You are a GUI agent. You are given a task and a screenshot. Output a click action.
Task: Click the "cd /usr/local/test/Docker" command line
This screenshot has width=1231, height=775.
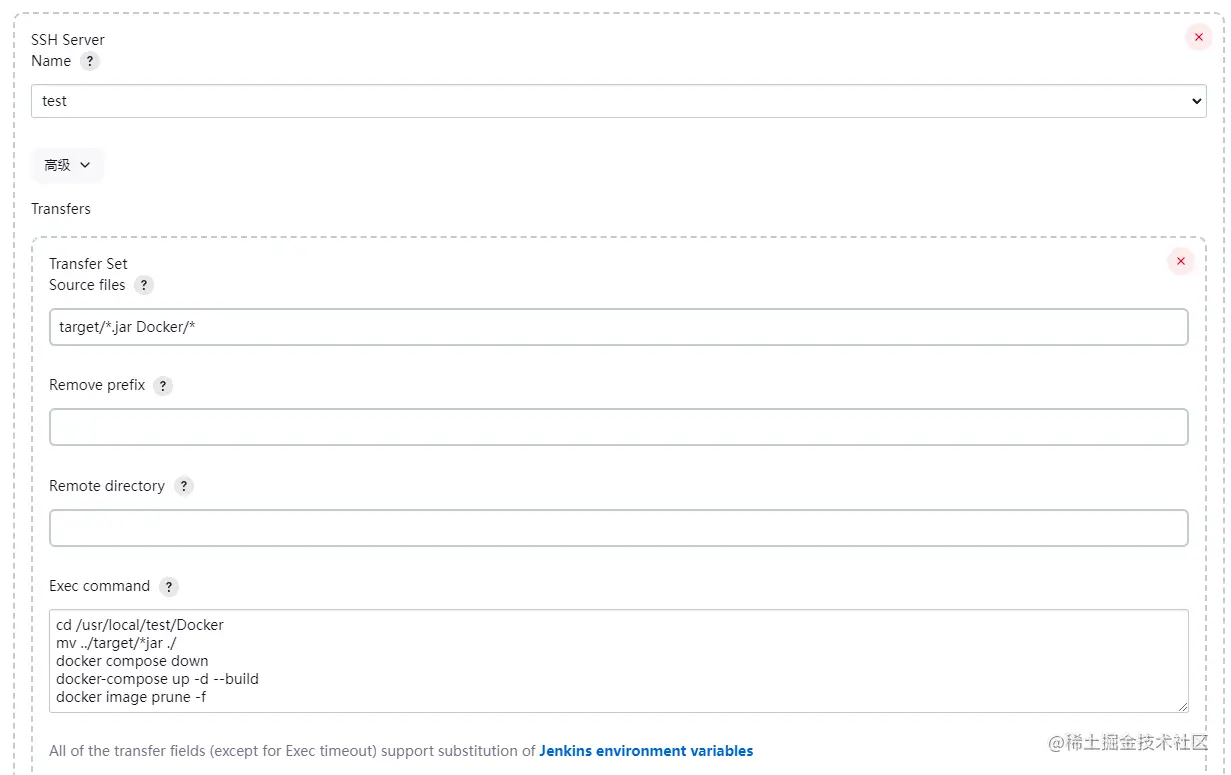tap(140, 625)
